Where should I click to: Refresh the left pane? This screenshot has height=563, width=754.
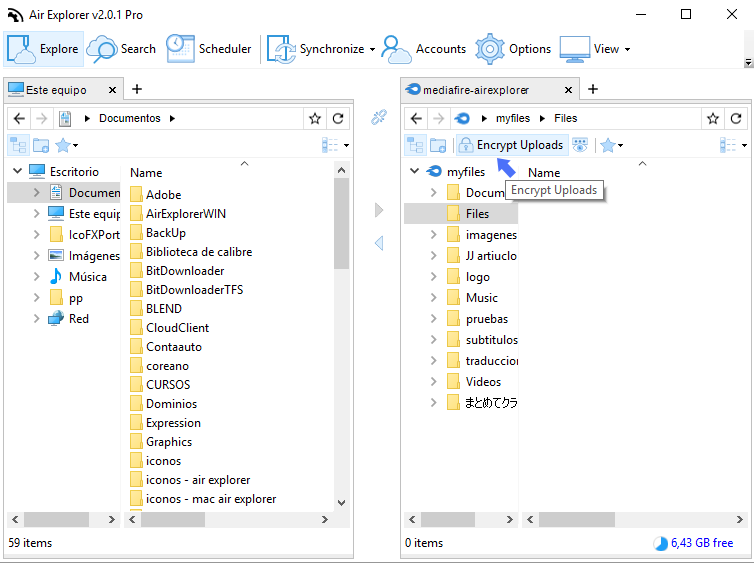pyautogui.click(x=338, y=118)
